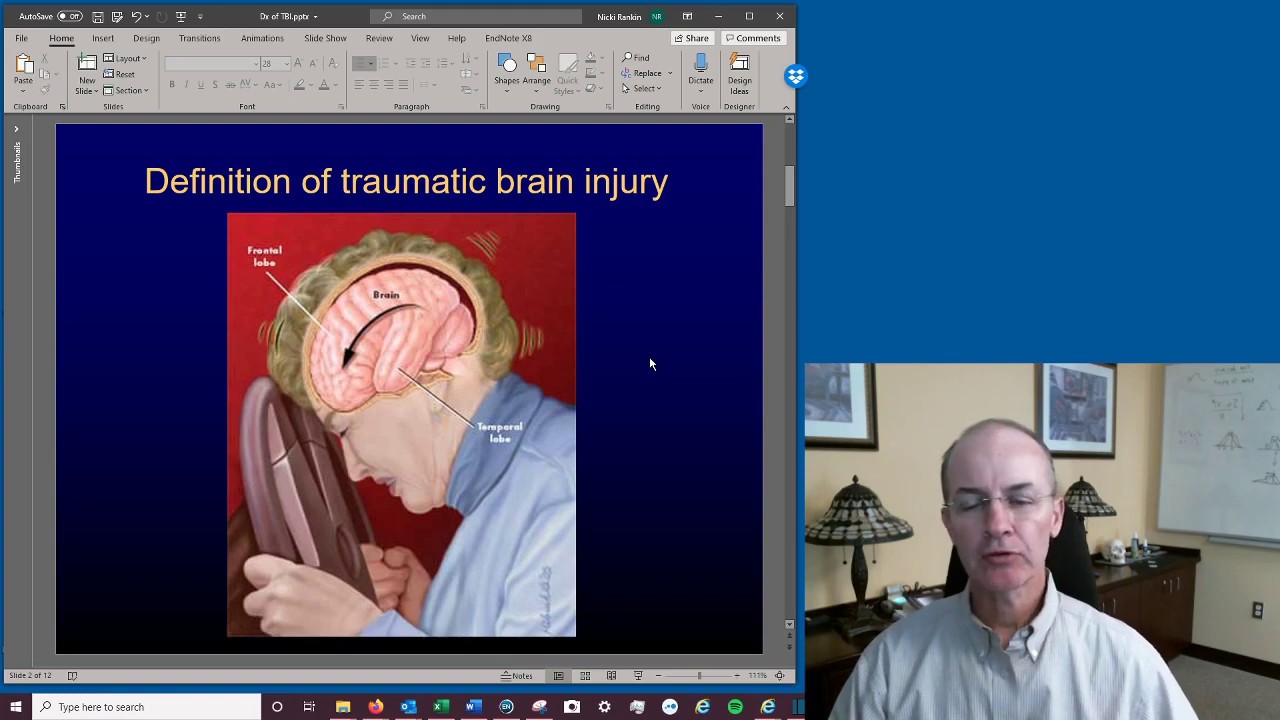1280x720 pixels.
Task: Save the presentation with the floppy disk icon
Action: pos(97,16)
